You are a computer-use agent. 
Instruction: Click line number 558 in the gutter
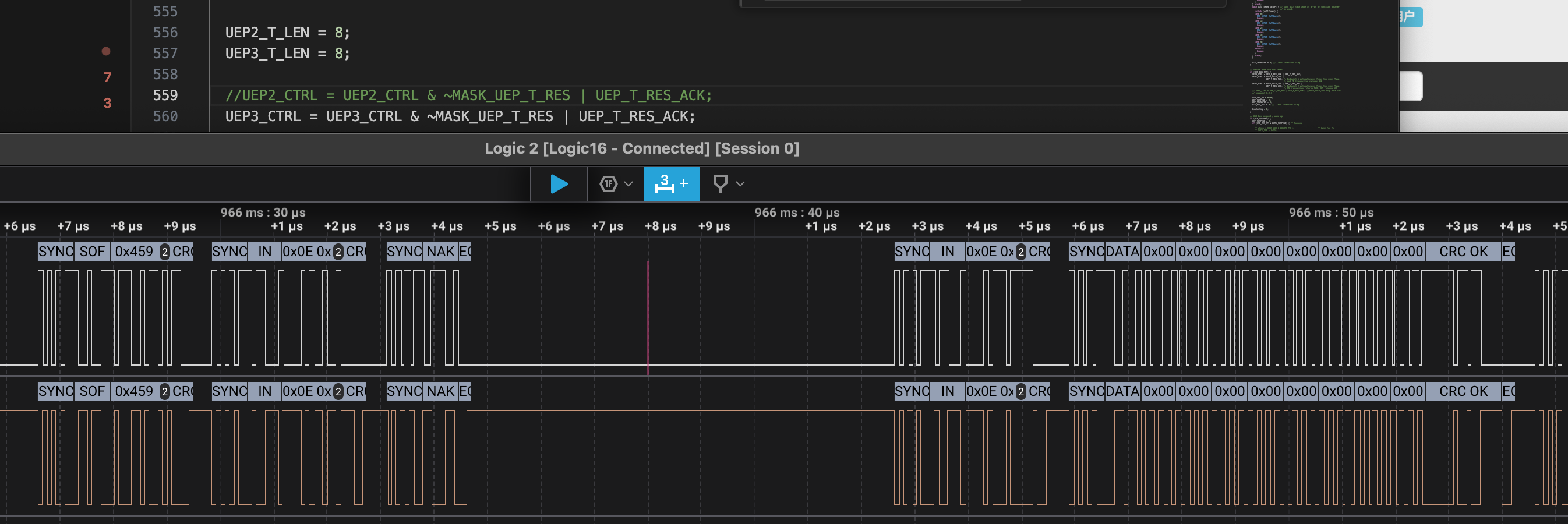(165, 75)
